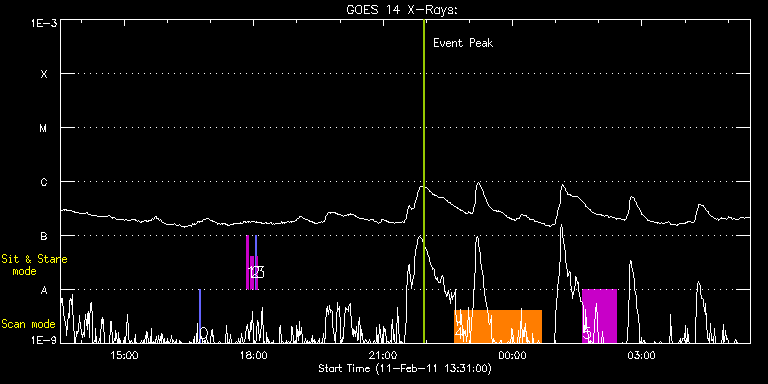The width and height of the screenshot is (768, 384).
Task: Click the magenta Sit & Stare bars near 18:00
Action: (252, 263)
